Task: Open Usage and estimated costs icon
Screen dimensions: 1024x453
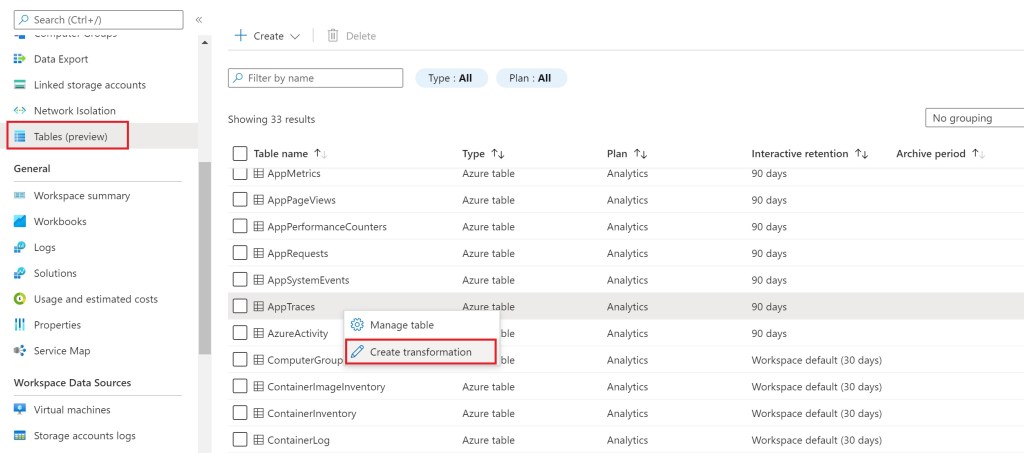Action: [x=20, y=299]
